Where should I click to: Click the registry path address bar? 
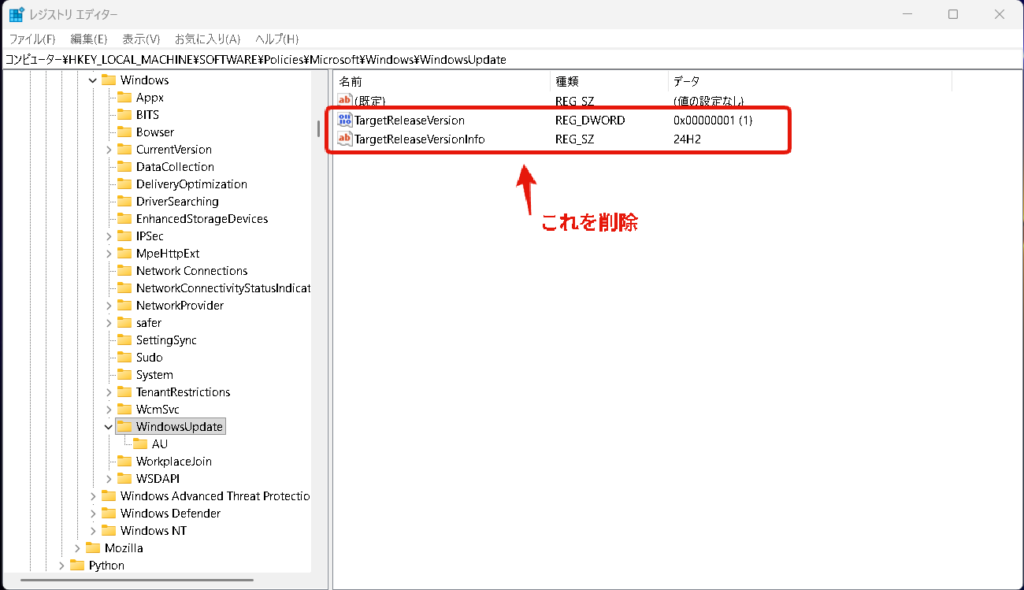pyautogui.click(x=500, y=59)
